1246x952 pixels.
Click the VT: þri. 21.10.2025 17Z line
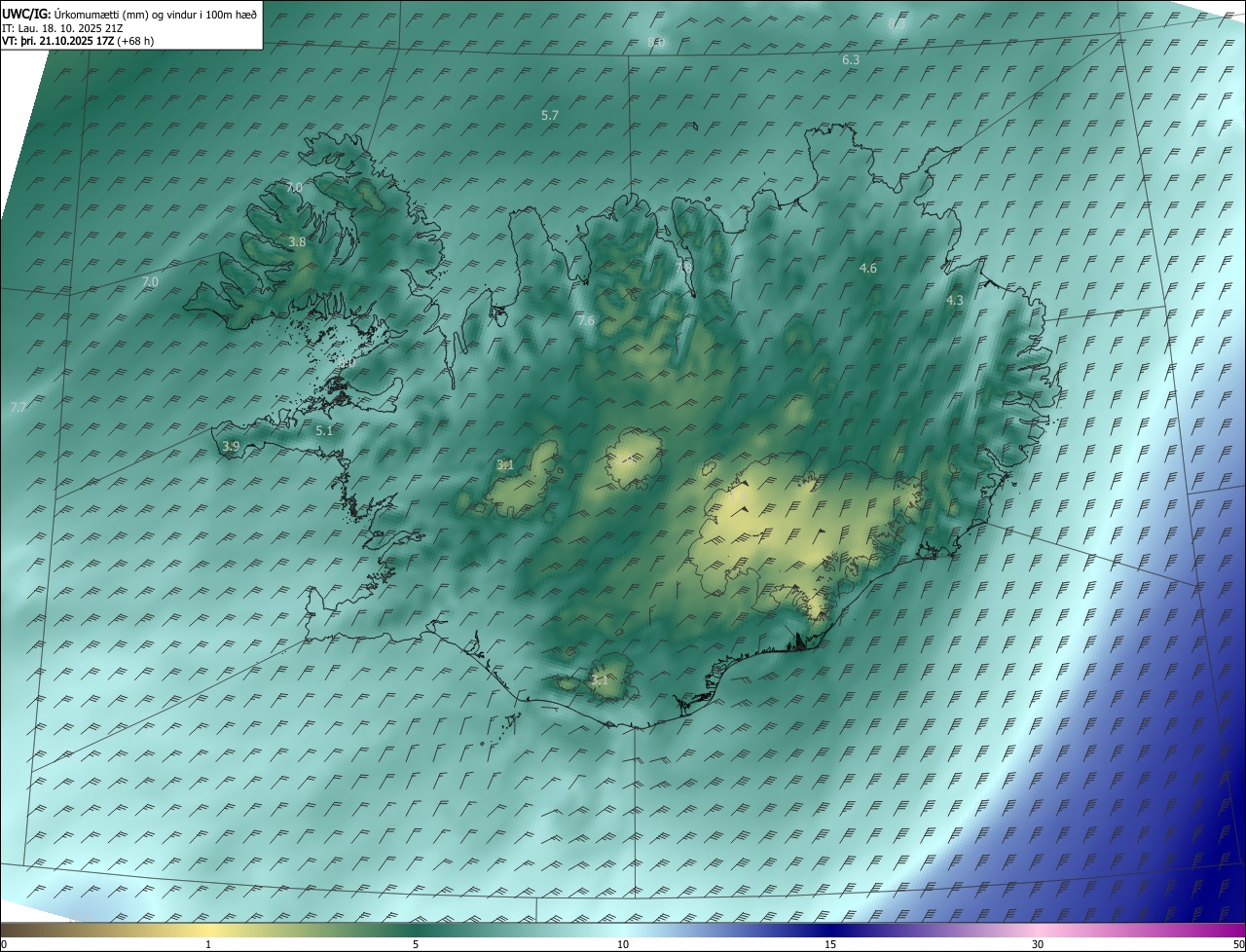click(x=78, y=41)
